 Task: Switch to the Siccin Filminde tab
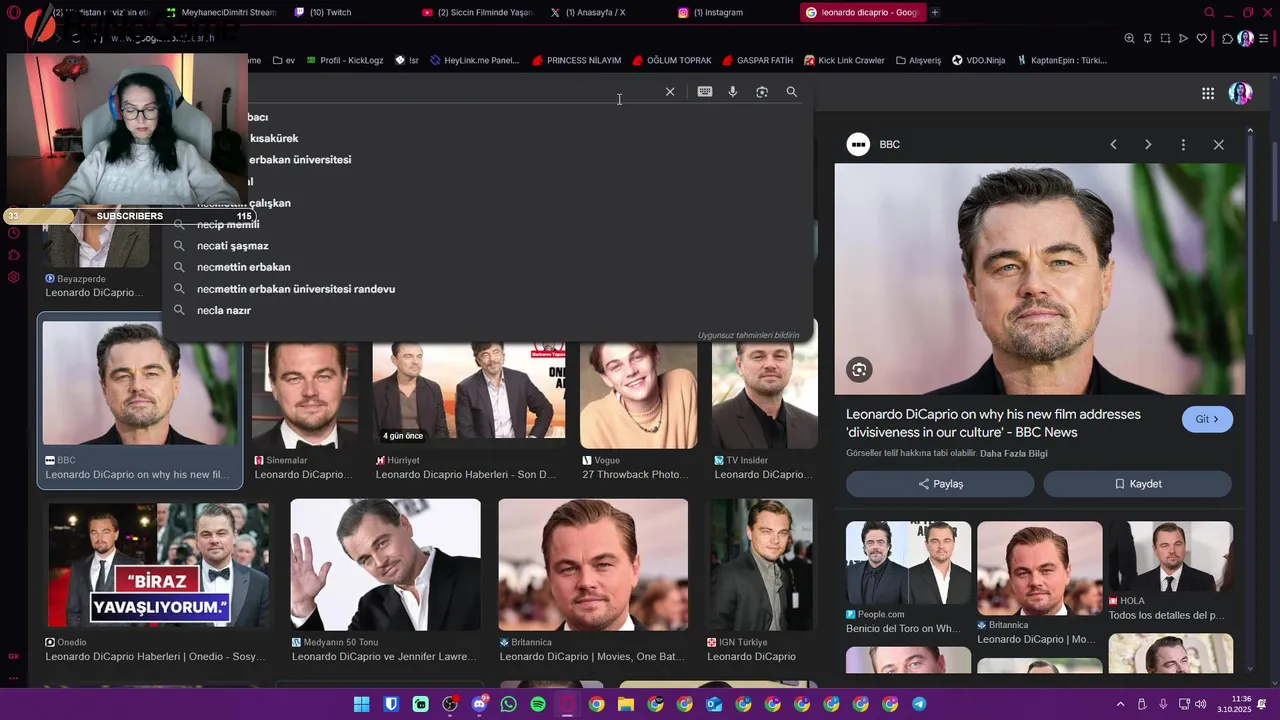coord(478,12)
